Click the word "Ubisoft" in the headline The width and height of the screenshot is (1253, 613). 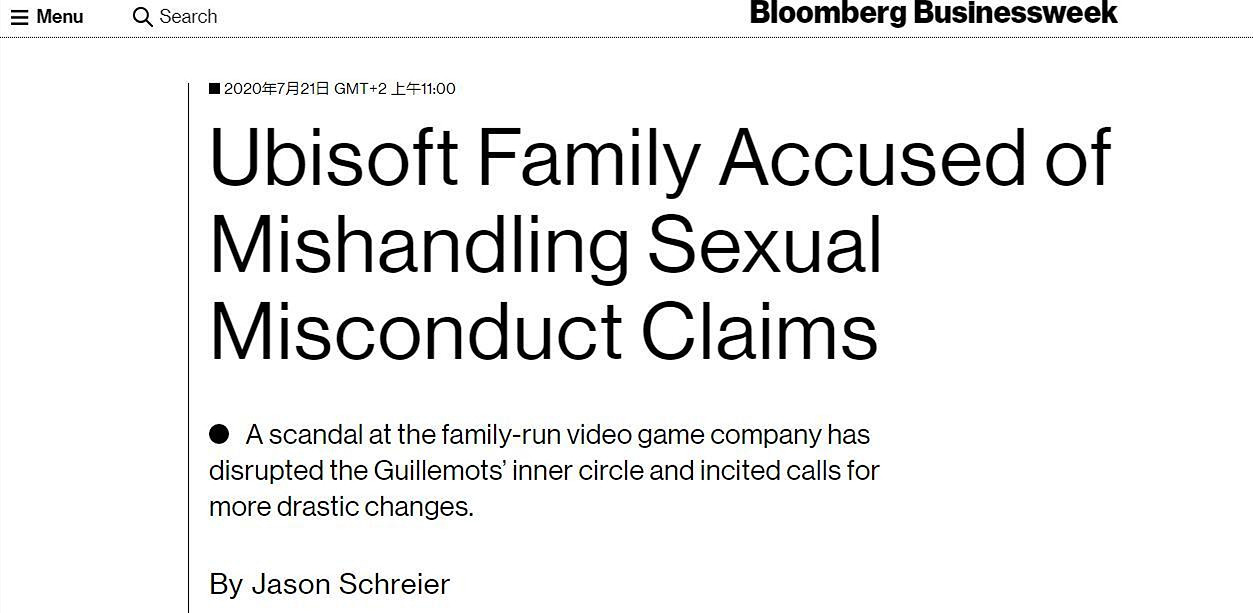pos(333,158)
